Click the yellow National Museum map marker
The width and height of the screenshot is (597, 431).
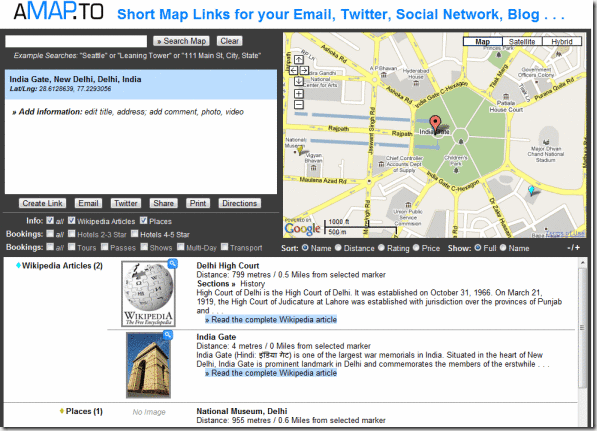point(300,150)
